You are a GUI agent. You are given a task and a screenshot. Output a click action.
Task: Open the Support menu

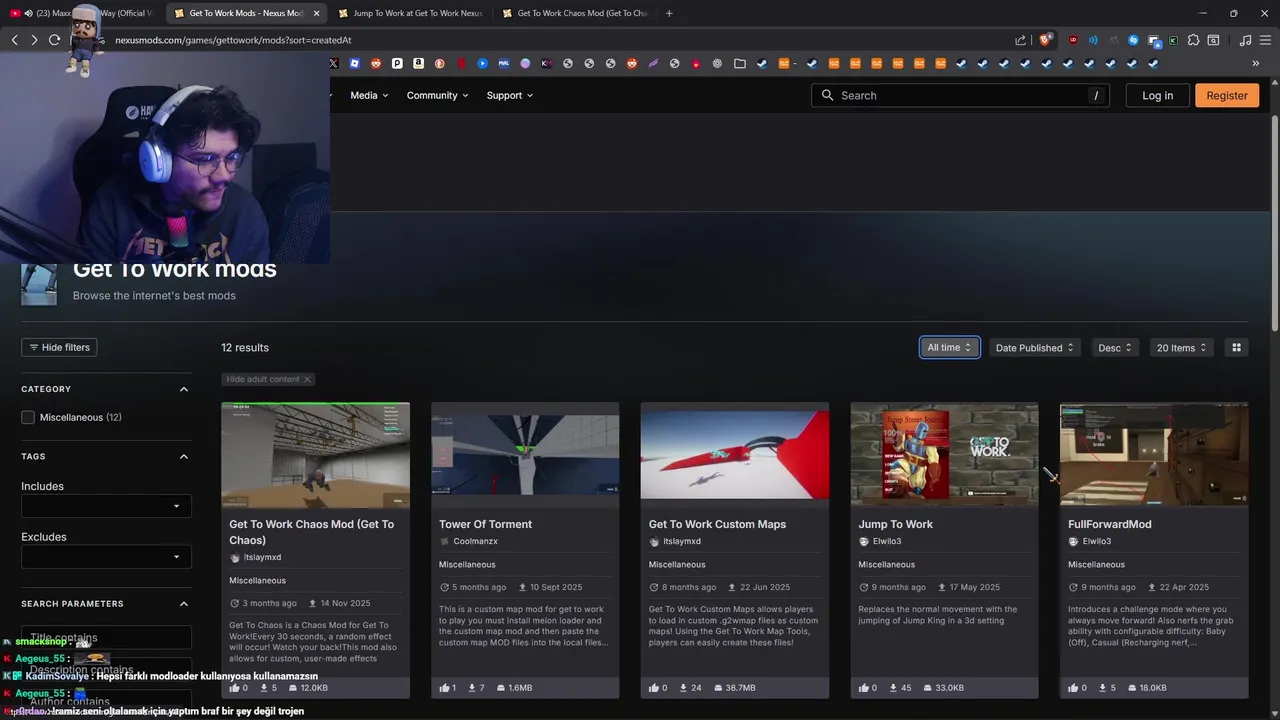pyautogui.click(x=510, y=95)
